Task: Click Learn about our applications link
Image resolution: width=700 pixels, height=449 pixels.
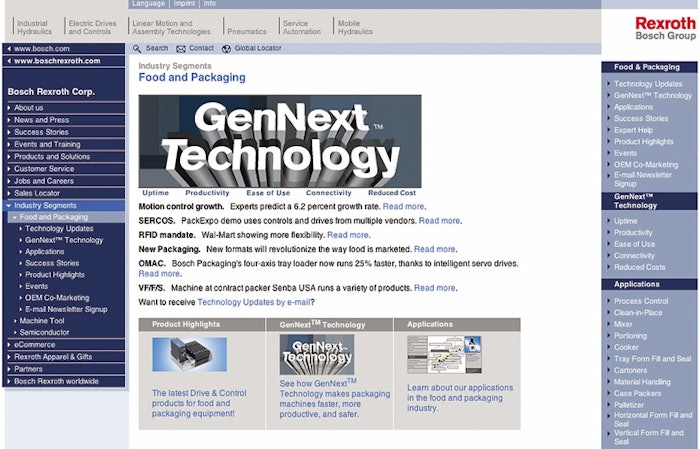Action: click(460, 398)
